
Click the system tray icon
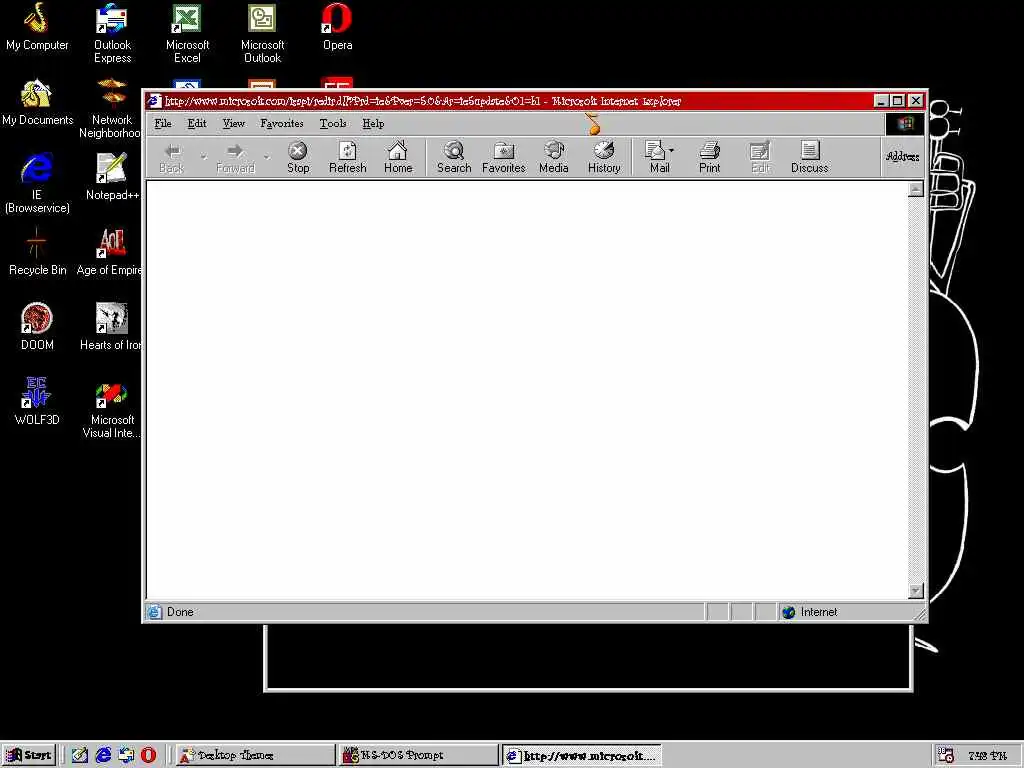point(946,756)
